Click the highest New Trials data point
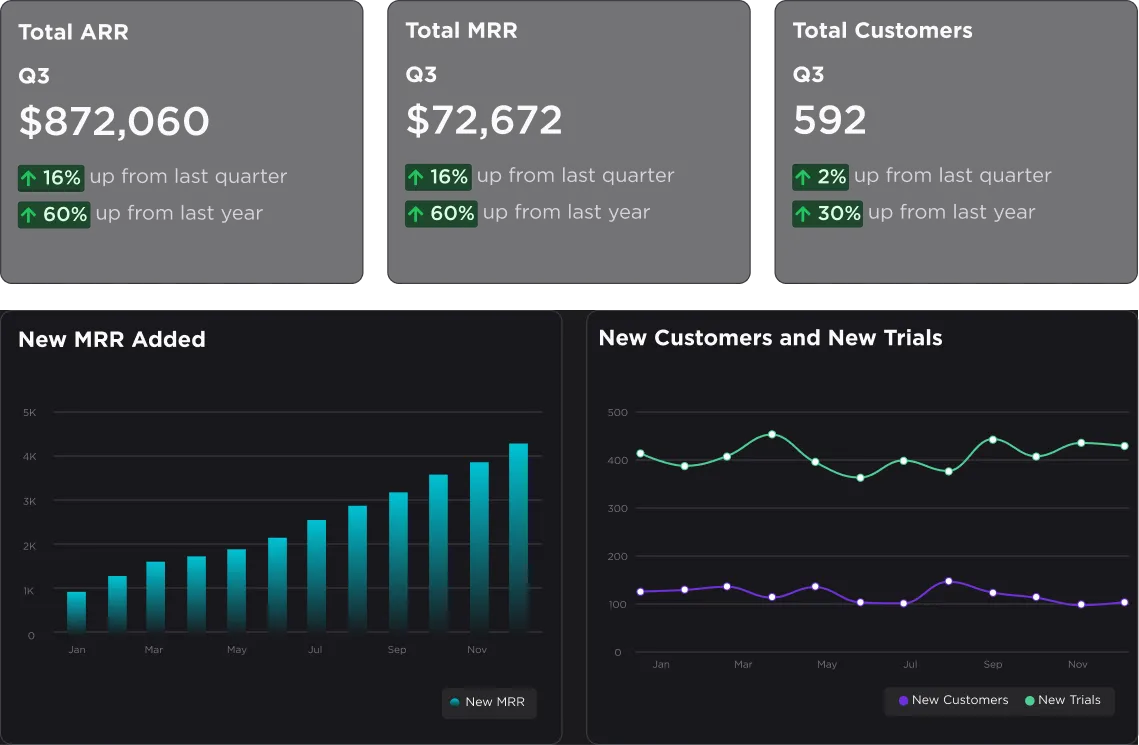This screenshot has width=1139, height=745. [x=771, y=434]
